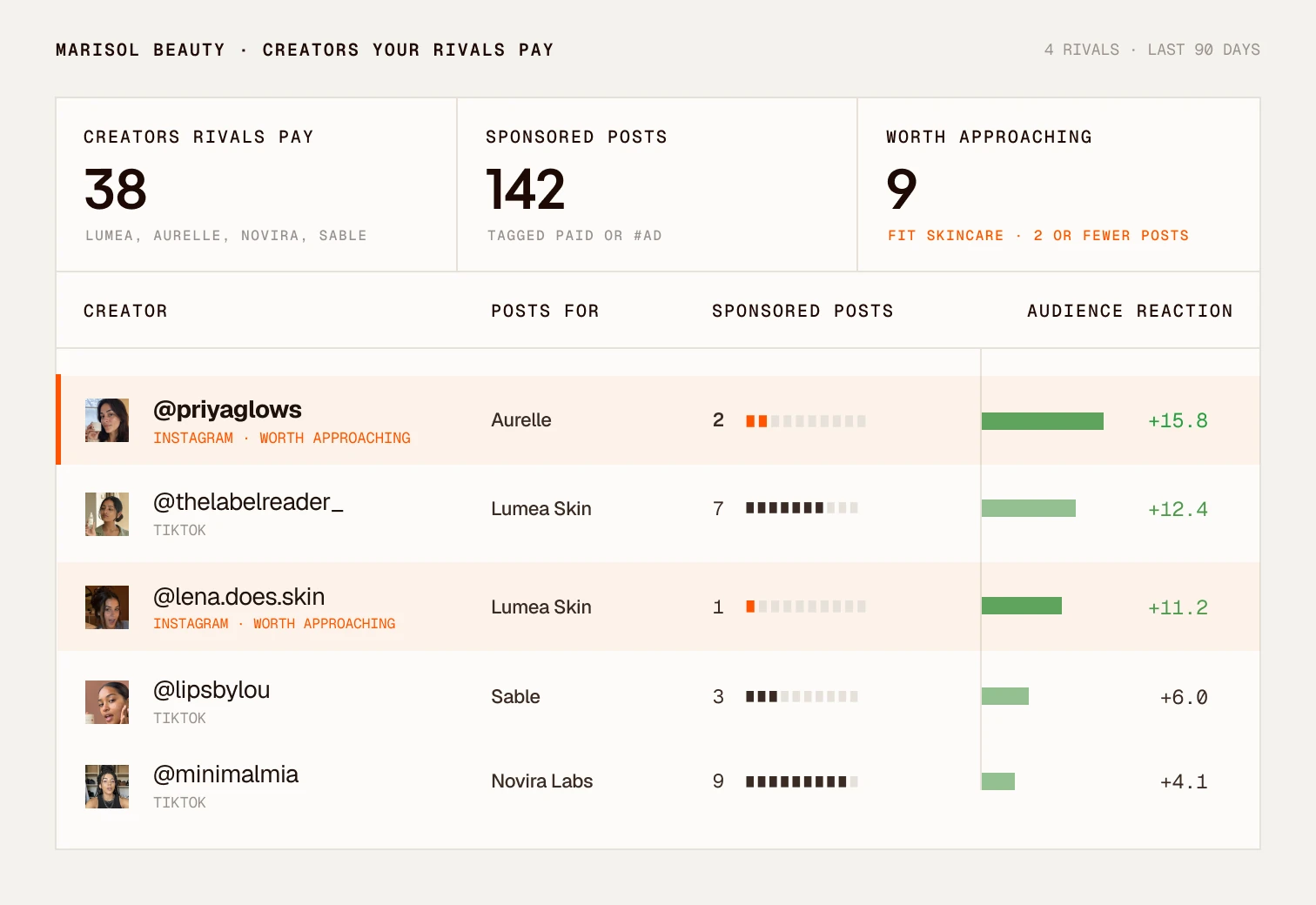Image resolution: width=1316 pixels, height=905 pixels.
Task: Open @lipsbylou creator avatar
Action: point(107,702)
